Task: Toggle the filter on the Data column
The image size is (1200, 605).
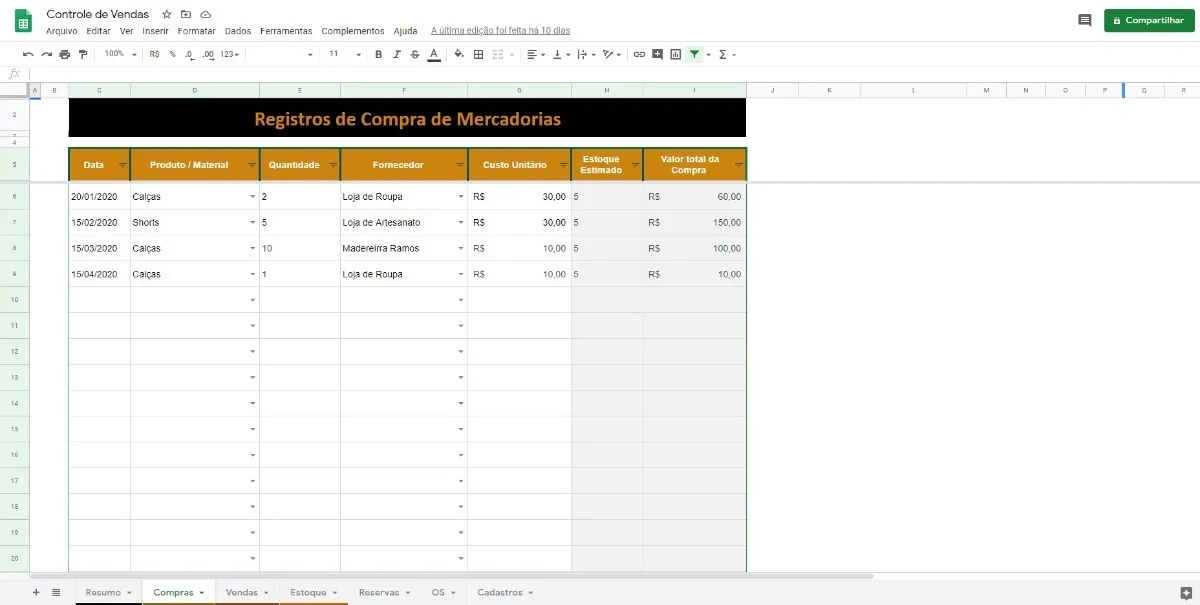Action: 121,164
